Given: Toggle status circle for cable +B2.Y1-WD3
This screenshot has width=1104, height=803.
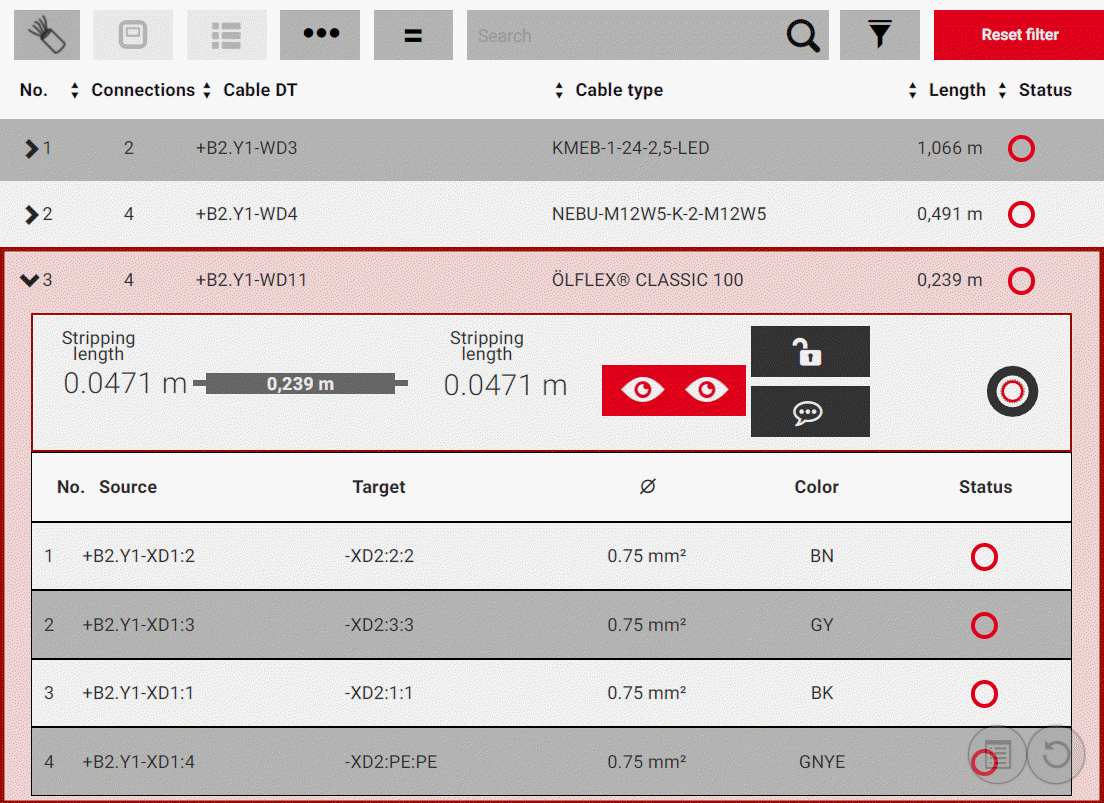Looking at the screenshot, I should [x=1021, y=149].
